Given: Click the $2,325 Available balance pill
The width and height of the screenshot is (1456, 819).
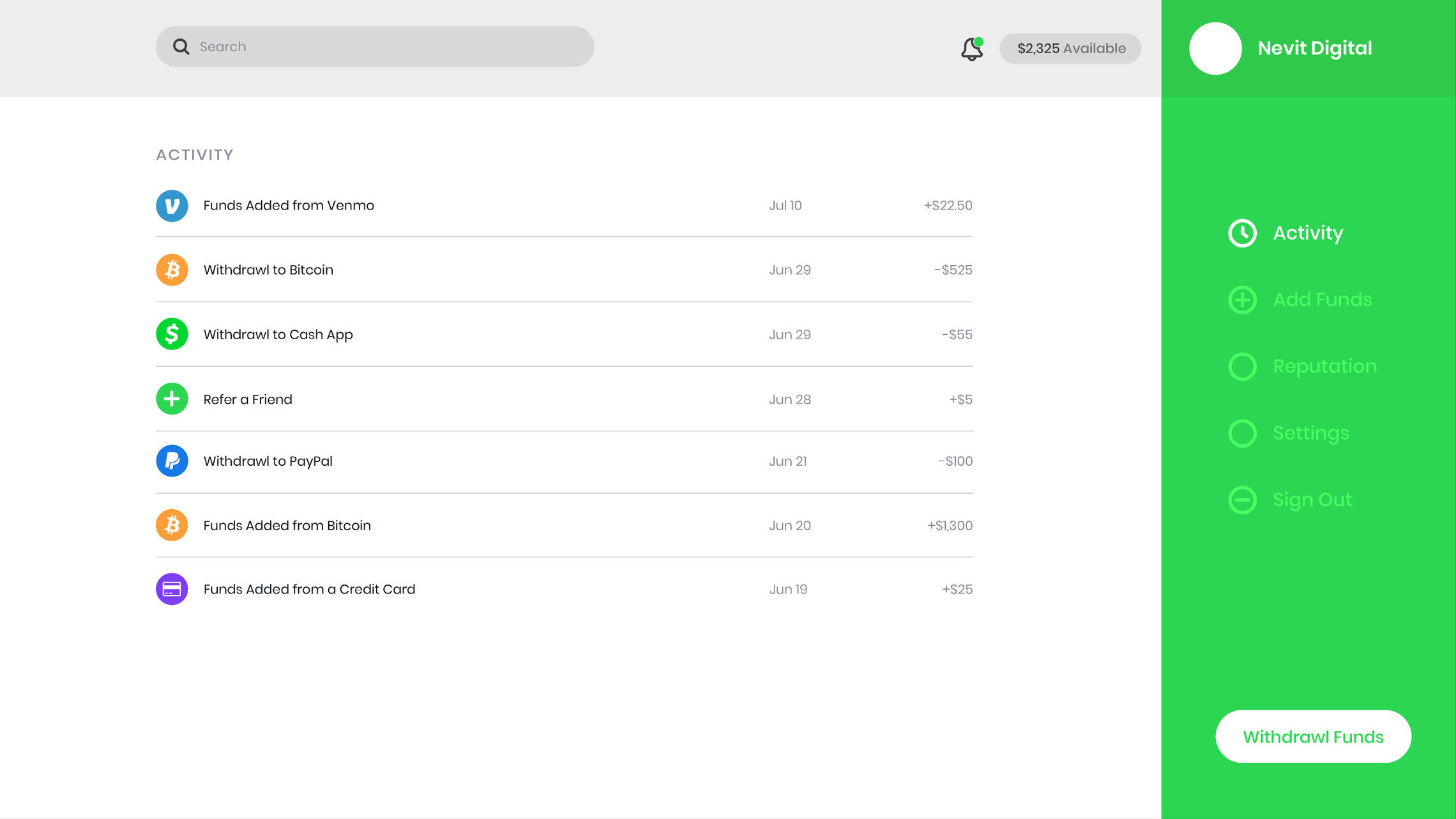Looking at the screenshot, I should [x=1070, y=49].
